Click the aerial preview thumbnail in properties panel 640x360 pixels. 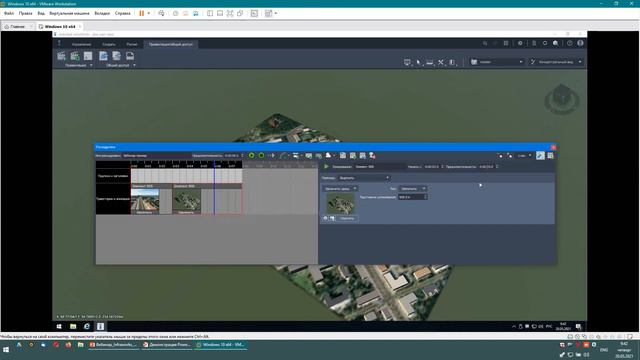340,203
